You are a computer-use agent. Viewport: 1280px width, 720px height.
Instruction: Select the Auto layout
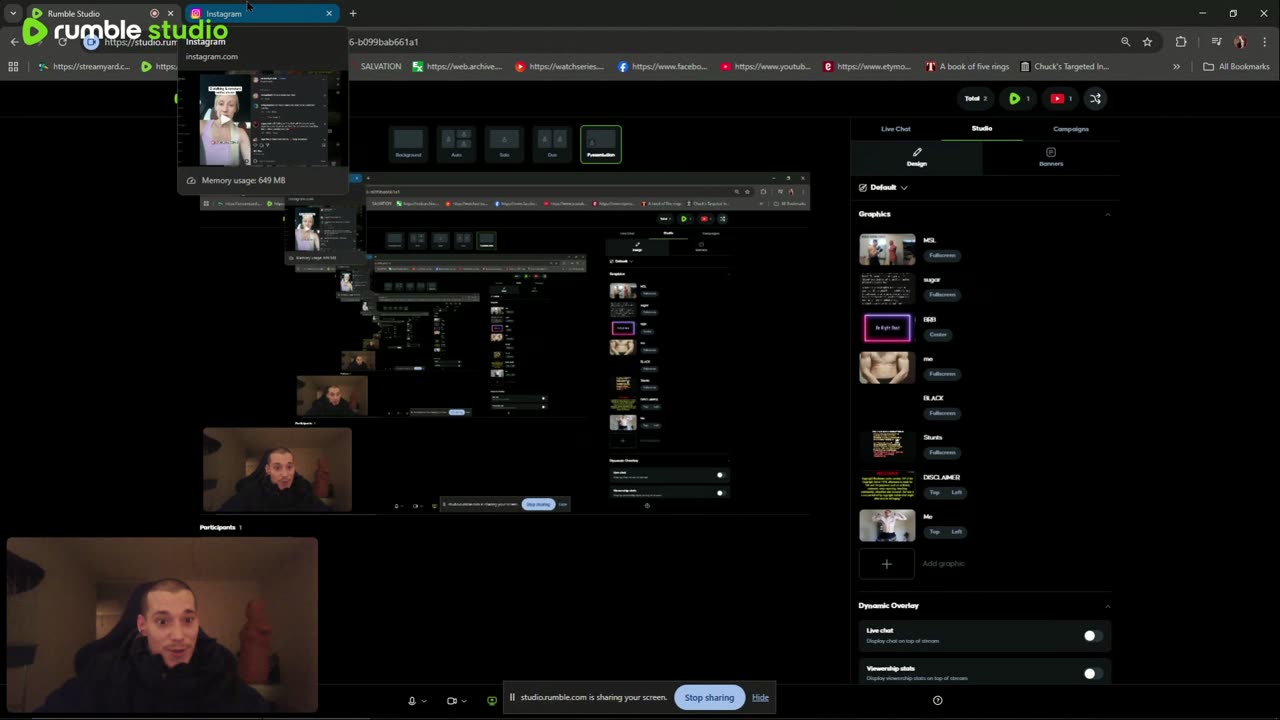[x=456, y=144]
